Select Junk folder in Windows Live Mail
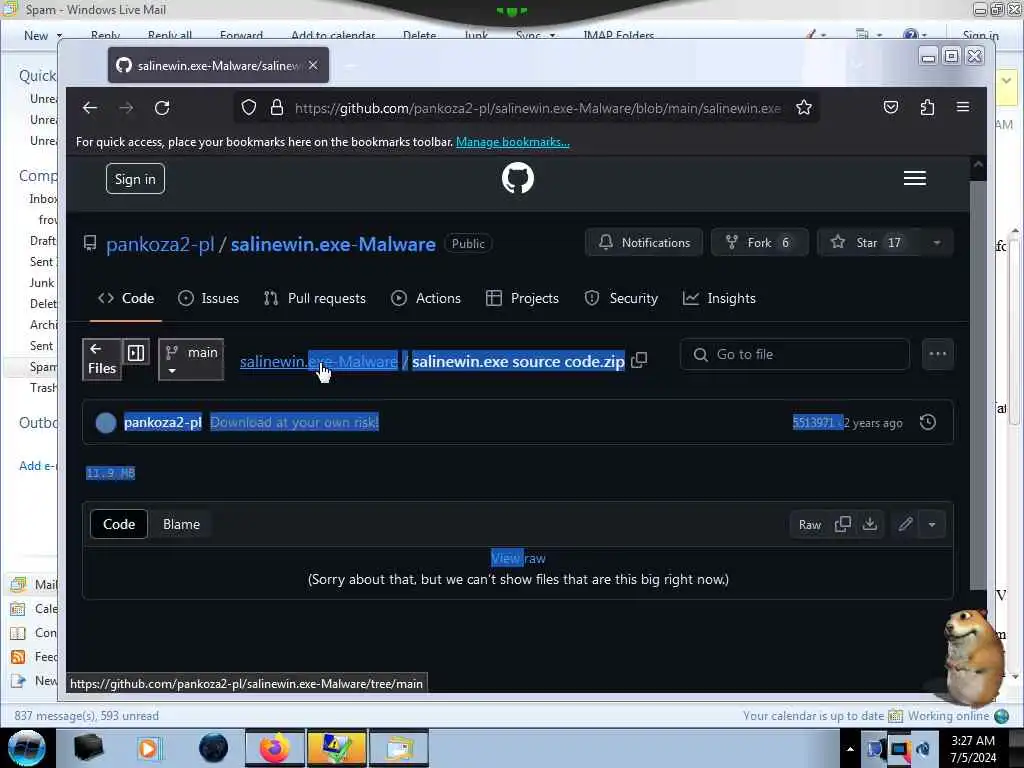 click(x=42, y=283)
